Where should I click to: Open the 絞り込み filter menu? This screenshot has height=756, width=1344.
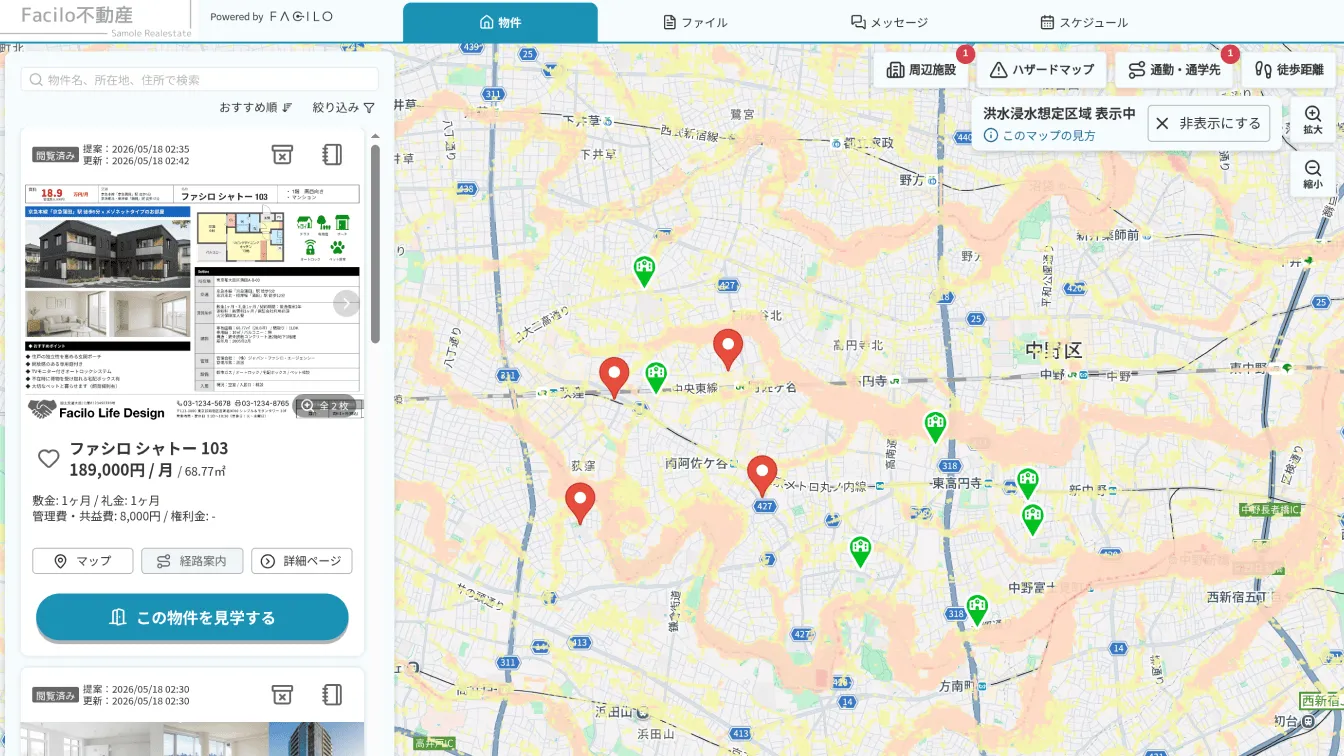[343, 107]
